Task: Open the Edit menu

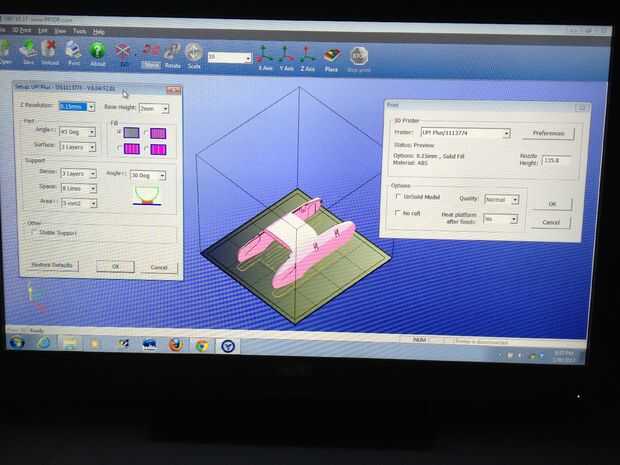Action: pos(43,30)
